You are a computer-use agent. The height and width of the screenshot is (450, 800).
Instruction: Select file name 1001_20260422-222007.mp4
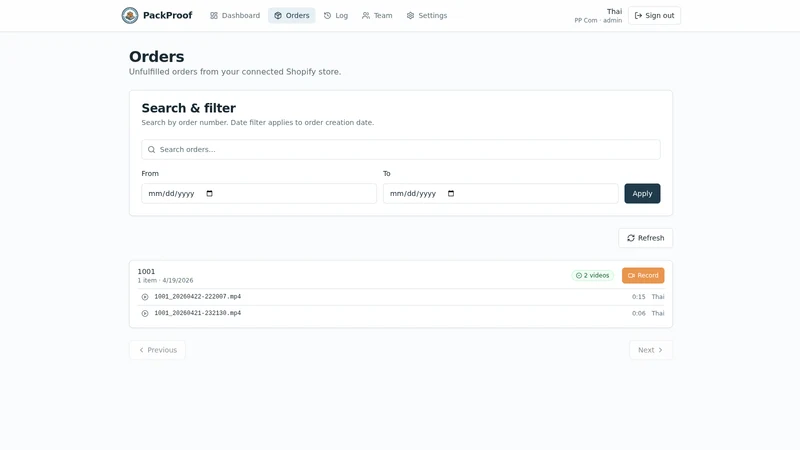pyautogui.click(x=197, y=296)
